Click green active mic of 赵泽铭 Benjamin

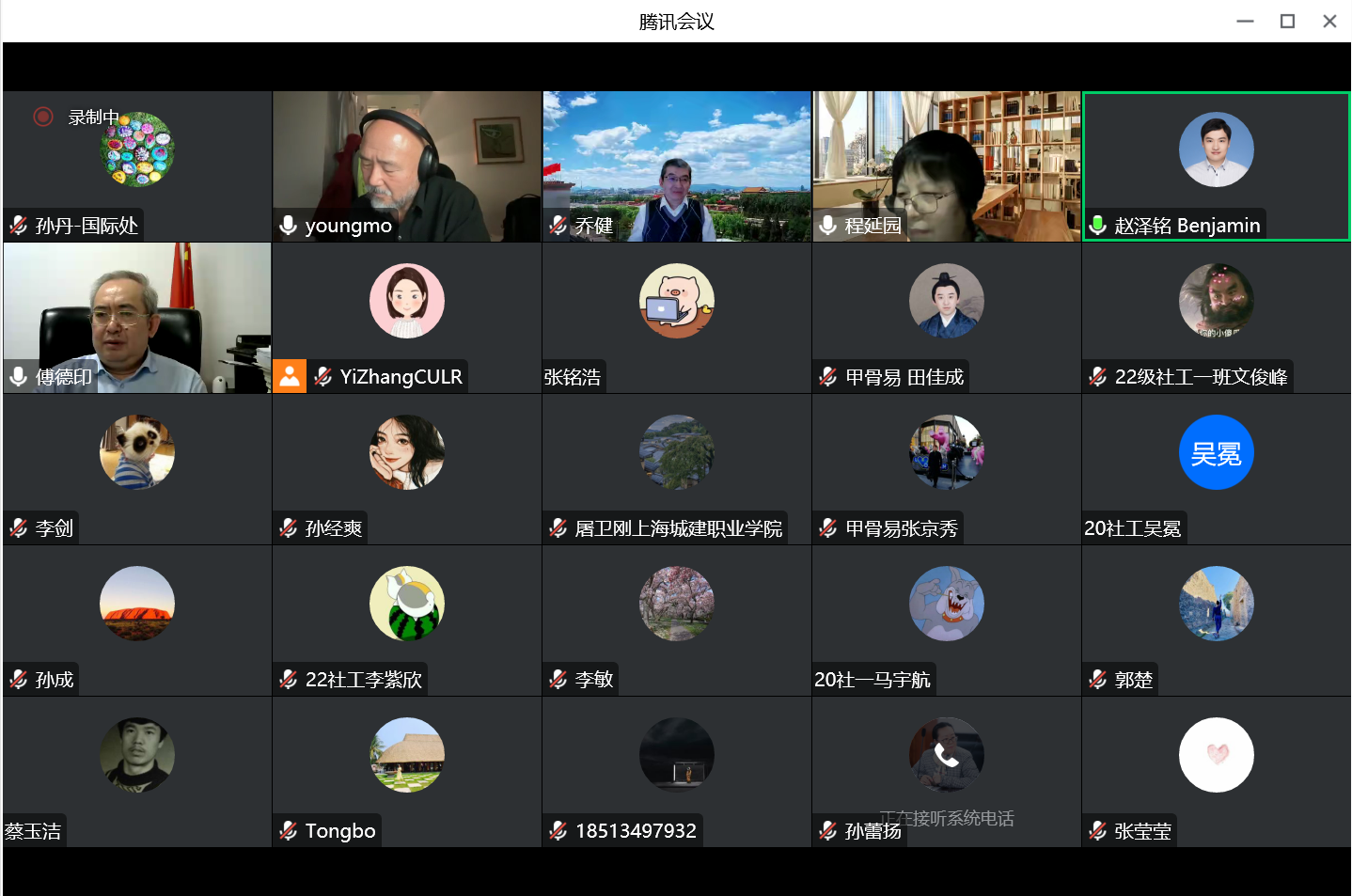tap(1097, 226)
